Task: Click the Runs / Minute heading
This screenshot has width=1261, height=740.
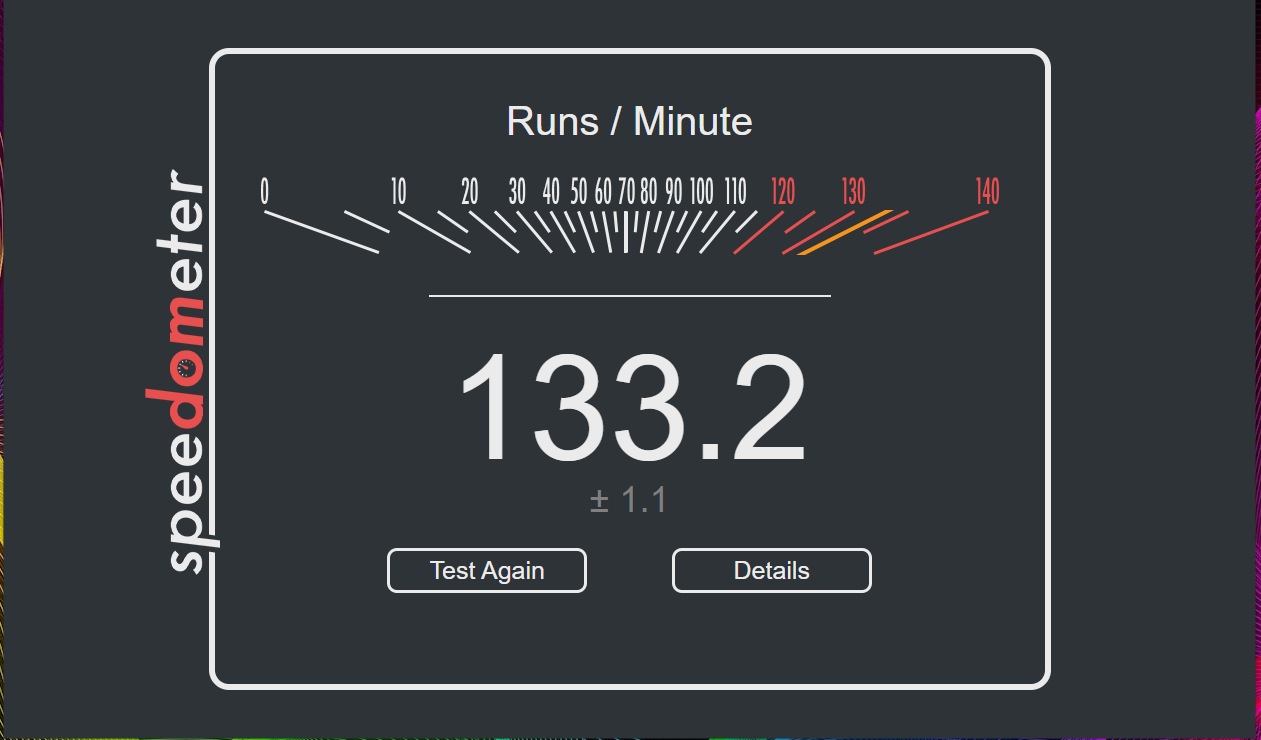Action: pyautogui.click(x=629, y=122)
